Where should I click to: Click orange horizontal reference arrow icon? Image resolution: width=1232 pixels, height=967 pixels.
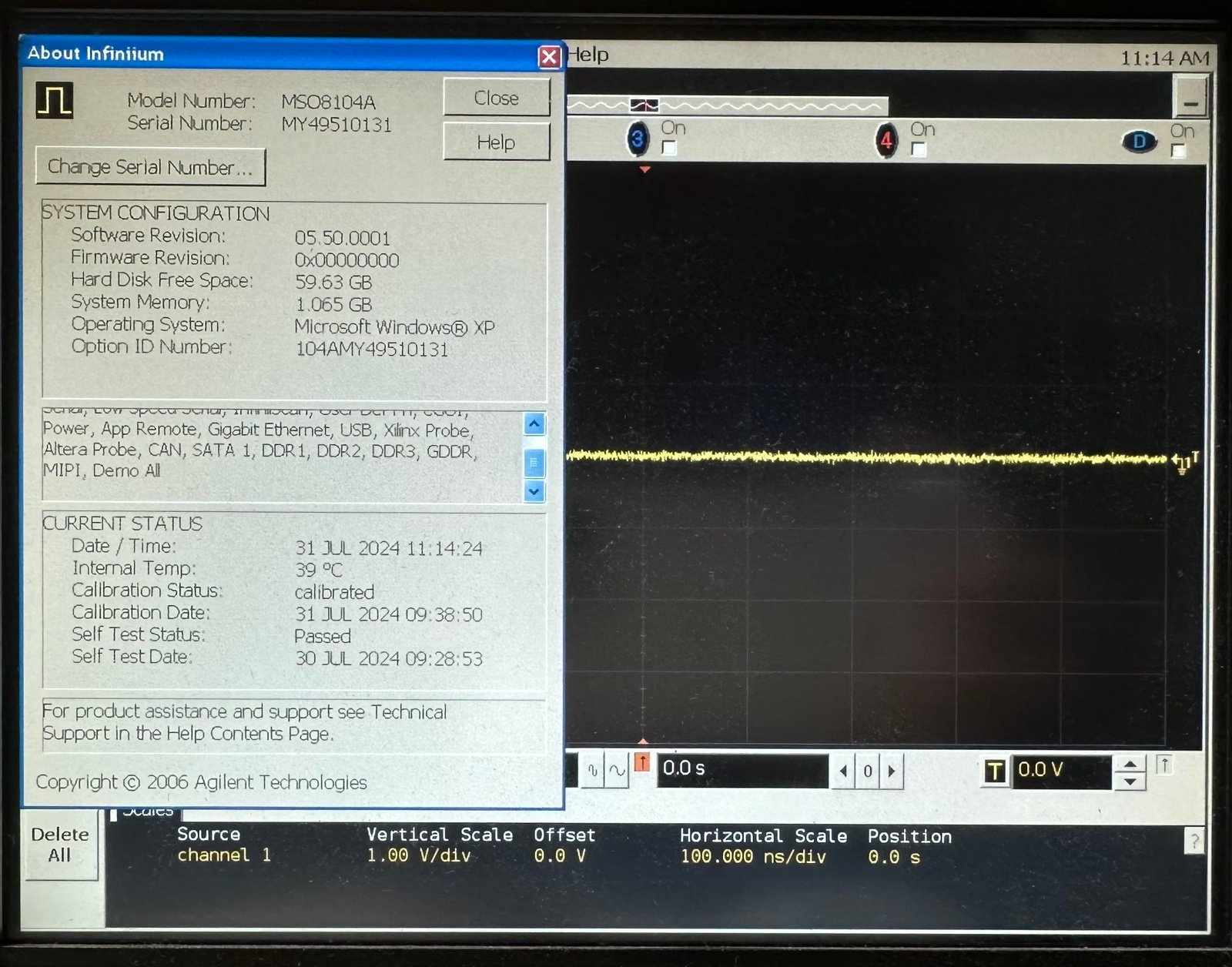pyautogui.click(x=642, y=763)
